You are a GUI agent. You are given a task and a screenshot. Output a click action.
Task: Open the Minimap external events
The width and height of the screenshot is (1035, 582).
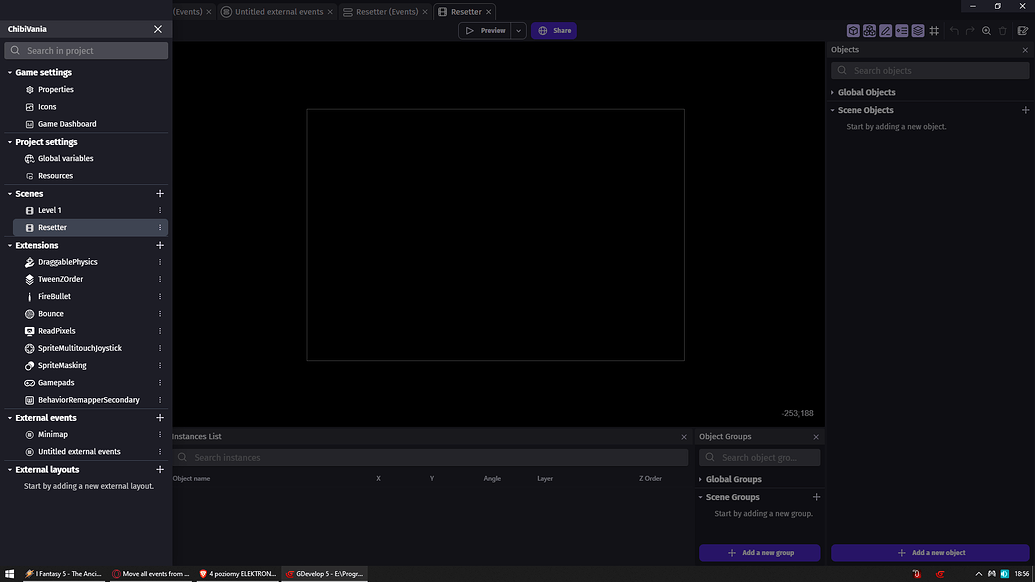[x=53, y=435]
